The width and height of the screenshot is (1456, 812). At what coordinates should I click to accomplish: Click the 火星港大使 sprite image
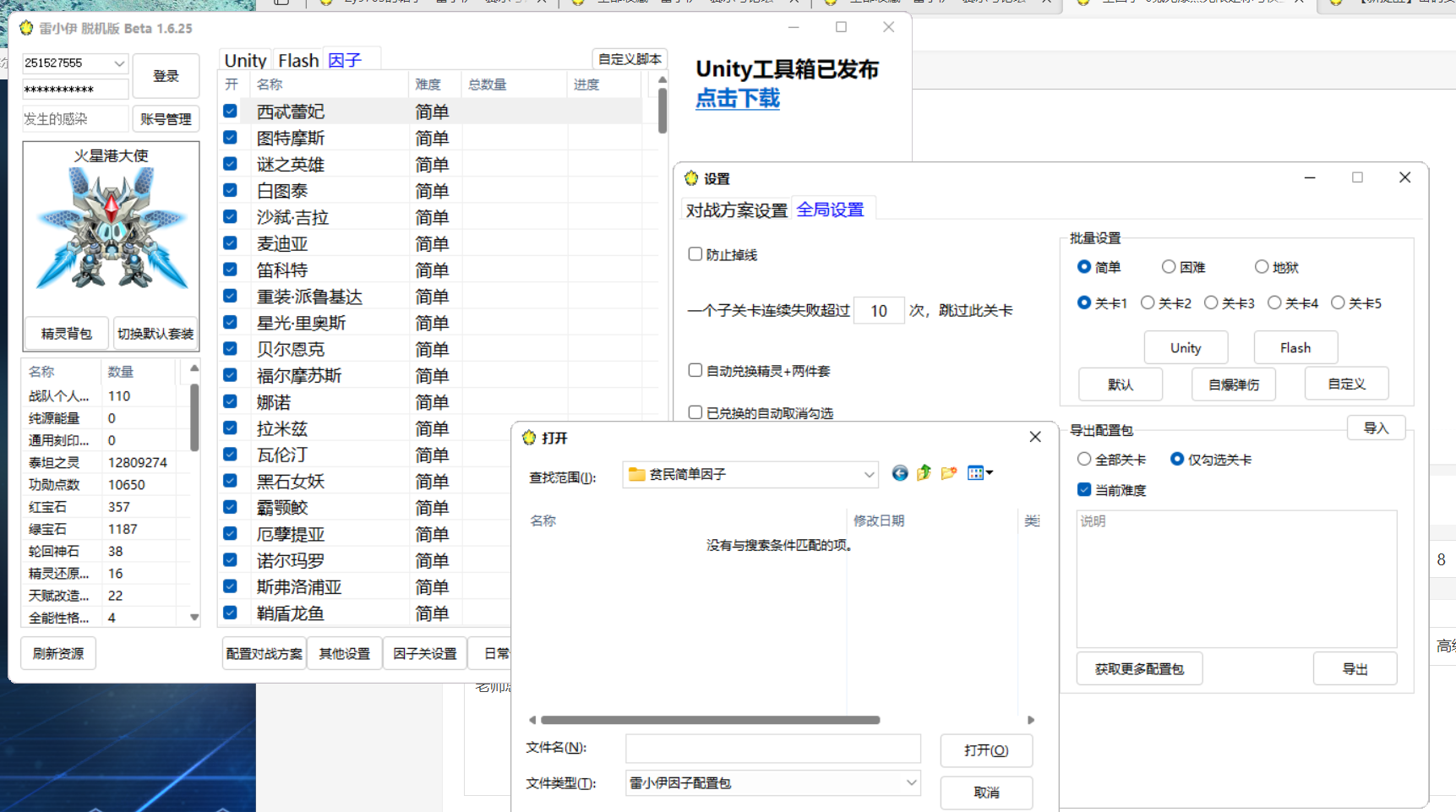point(111,228)
